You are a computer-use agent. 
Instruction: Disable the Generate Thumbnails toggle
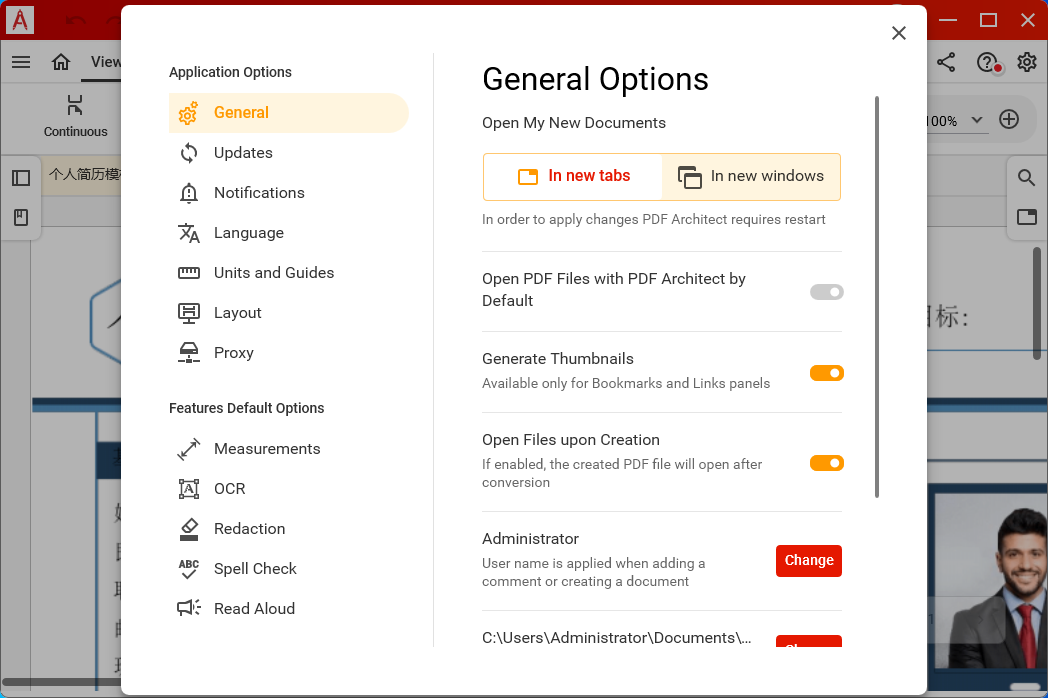coord(826,373)
